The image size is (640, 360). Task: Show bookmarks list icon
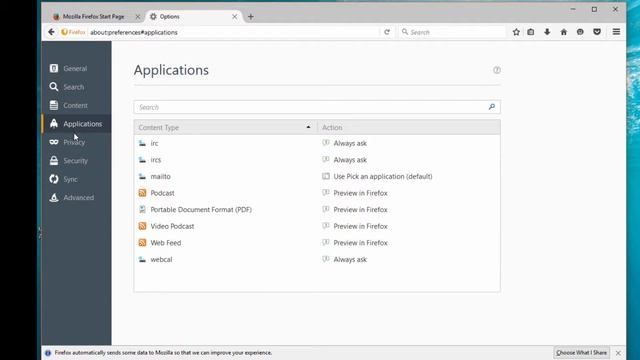click(x=531, y=32)
